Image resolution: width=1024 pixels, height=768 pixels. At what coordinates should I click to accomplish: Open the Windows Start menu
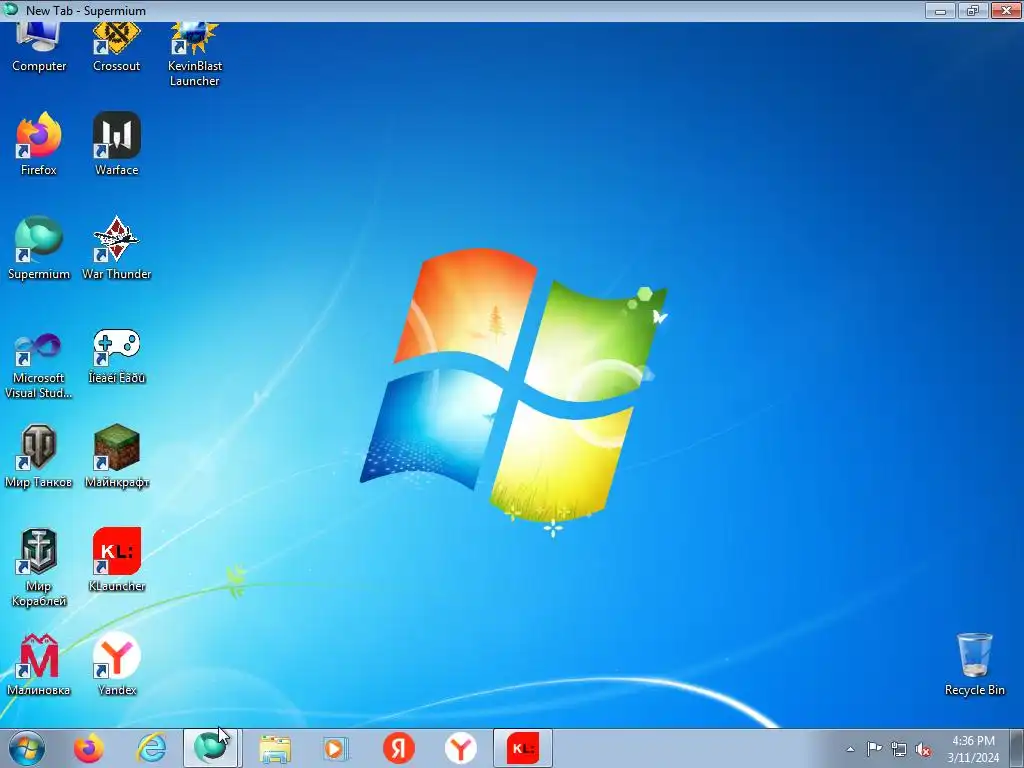27,748
